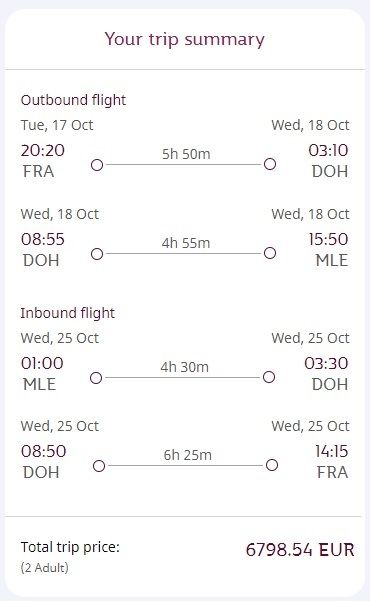Viewport: 370px width, 603px height.
Task: Click the DOH arrival circle at 03:10
Action: 270,164
